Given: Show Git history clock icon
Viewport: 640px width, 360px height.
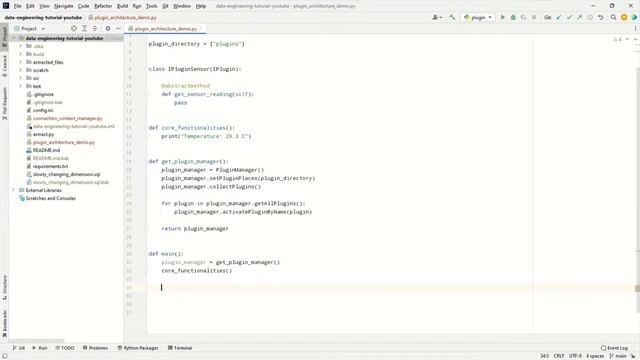Looking at the screenshot, I should point(590,18).
